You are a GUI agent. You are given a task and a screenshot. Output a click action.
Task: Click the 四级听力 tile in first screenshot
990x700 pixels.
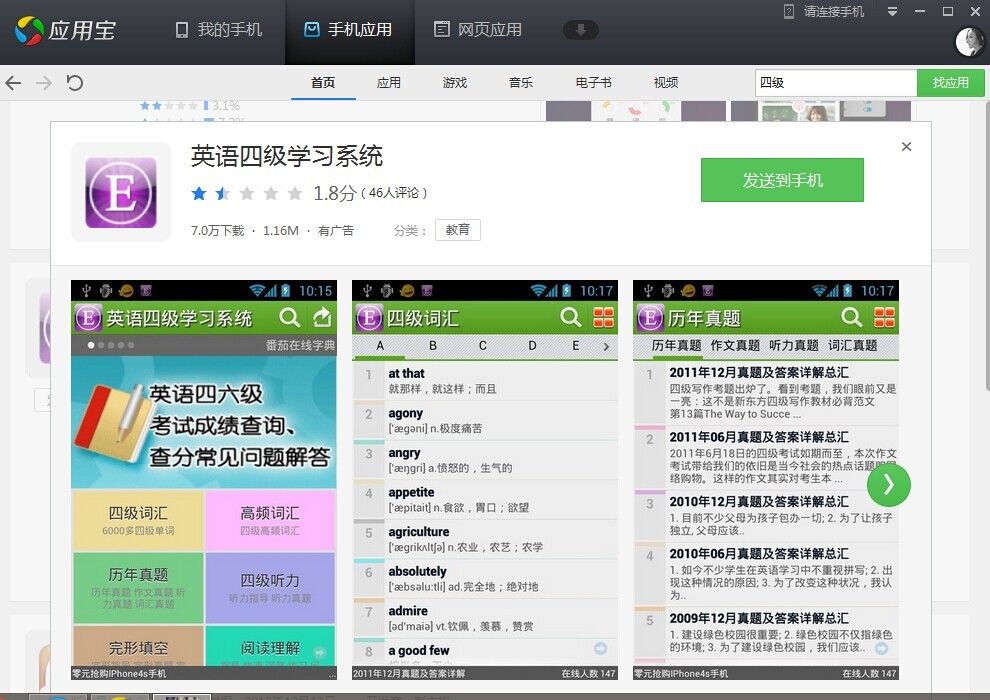(x=270, y=588)
